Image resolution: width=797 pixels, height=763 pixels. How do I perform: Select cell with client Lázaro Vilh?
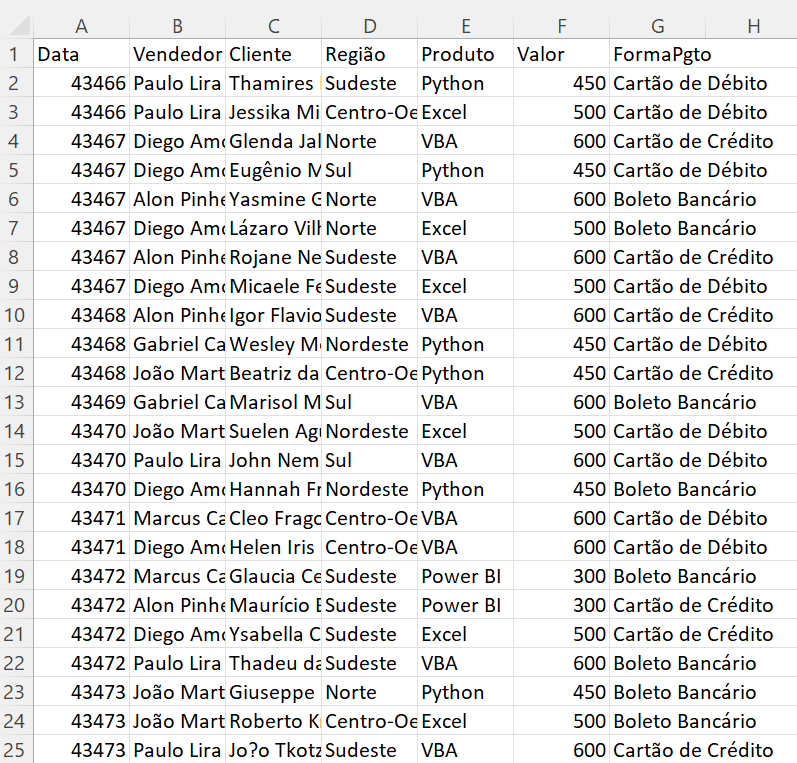tap(273, 228)
